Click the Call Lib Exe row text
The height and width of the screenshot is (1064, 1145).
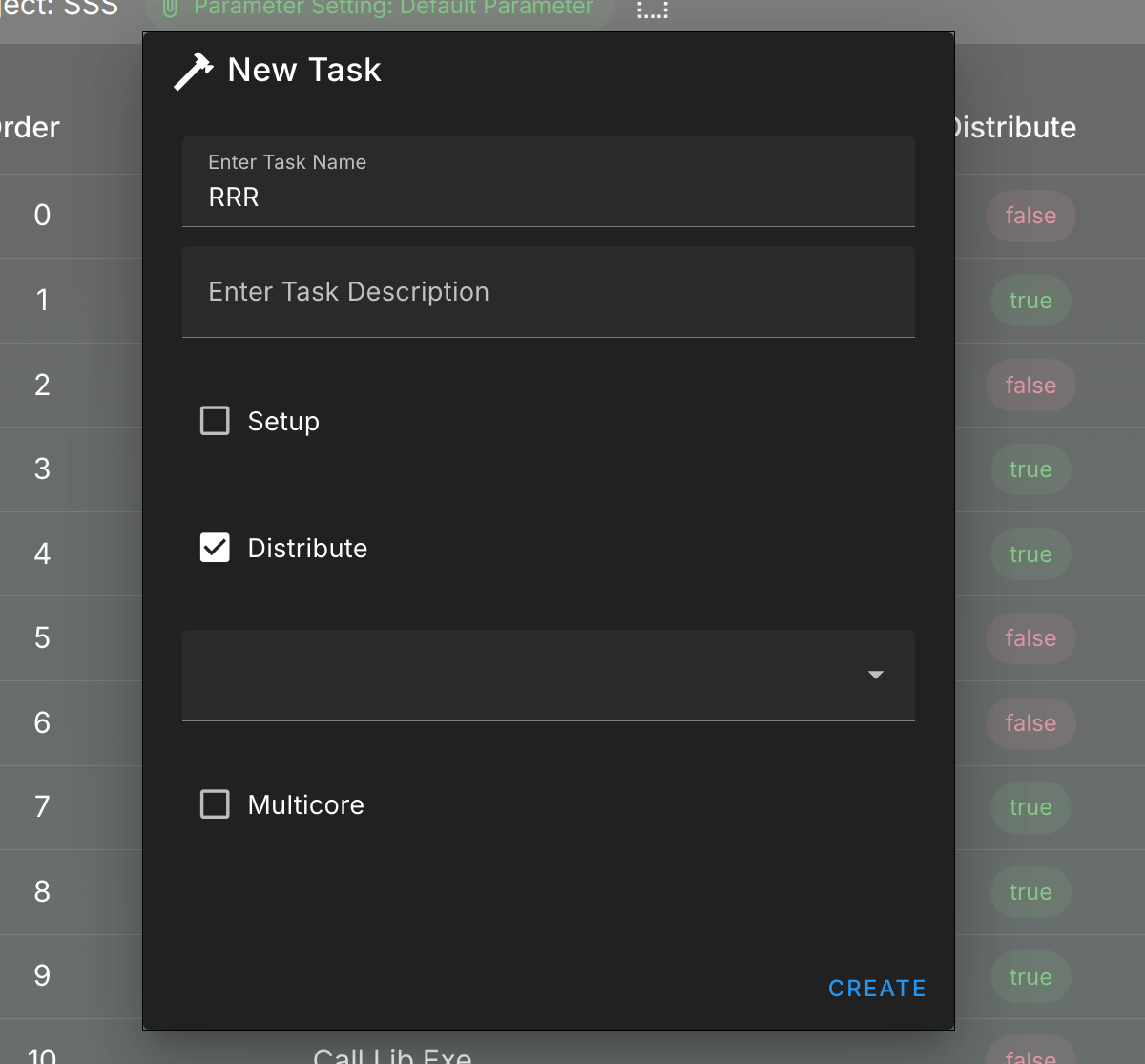click(392, 1054)
